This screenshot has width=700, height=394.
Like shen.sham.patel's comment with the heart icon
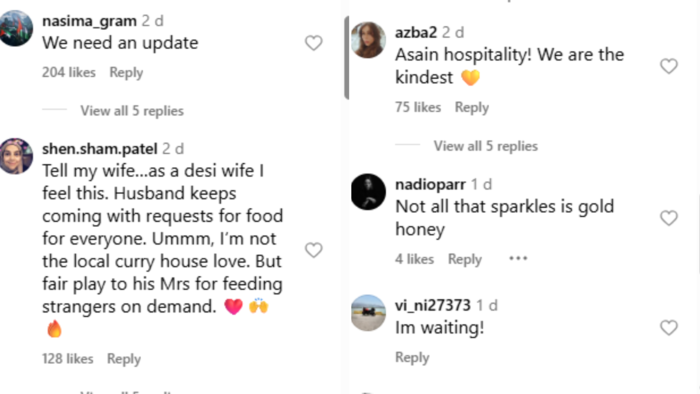[313, 250]
